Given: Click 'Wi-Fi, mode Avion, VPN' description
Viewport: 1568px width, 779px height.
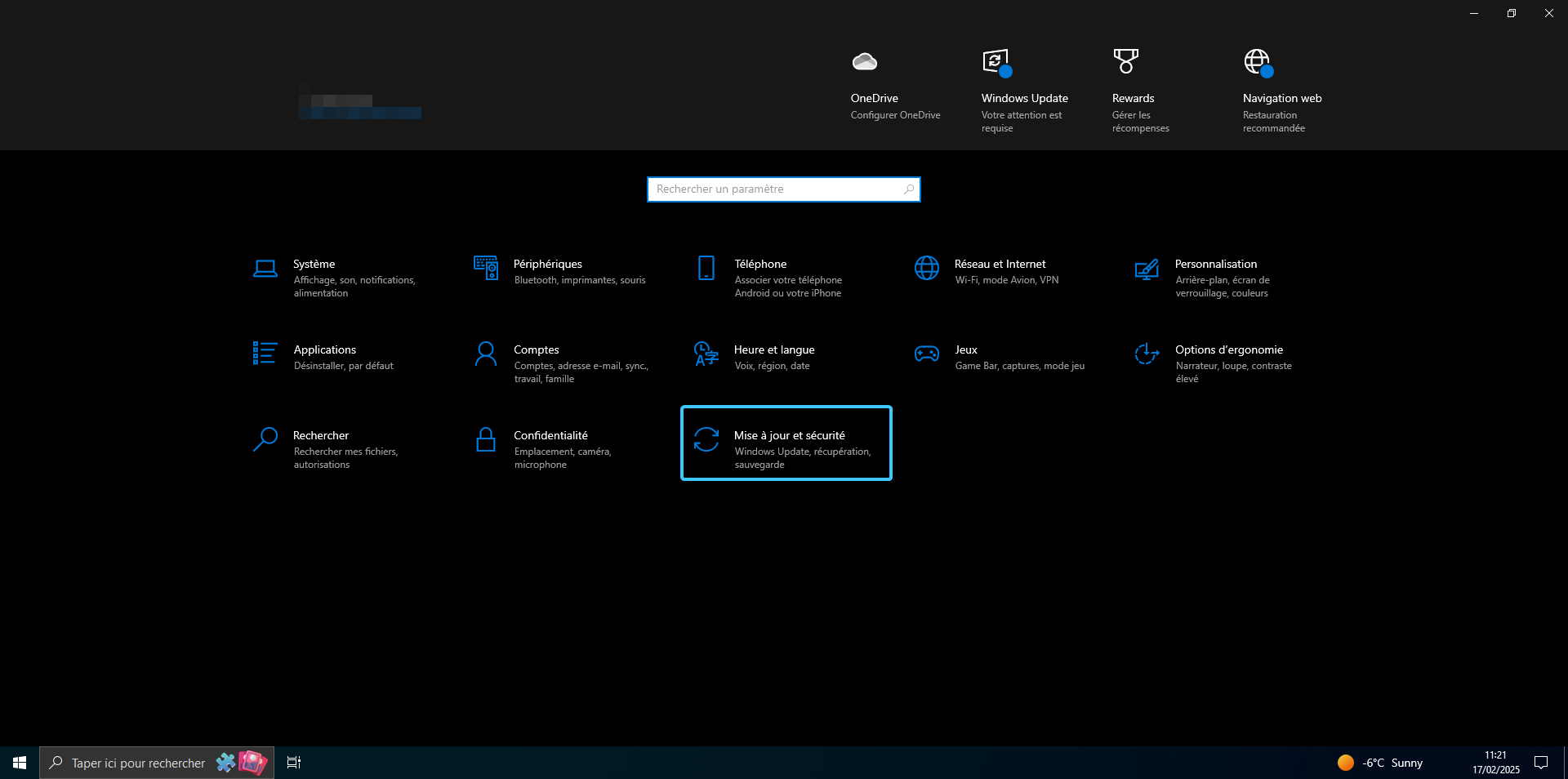Looking at the screenshot, I should click(1007, 280).
